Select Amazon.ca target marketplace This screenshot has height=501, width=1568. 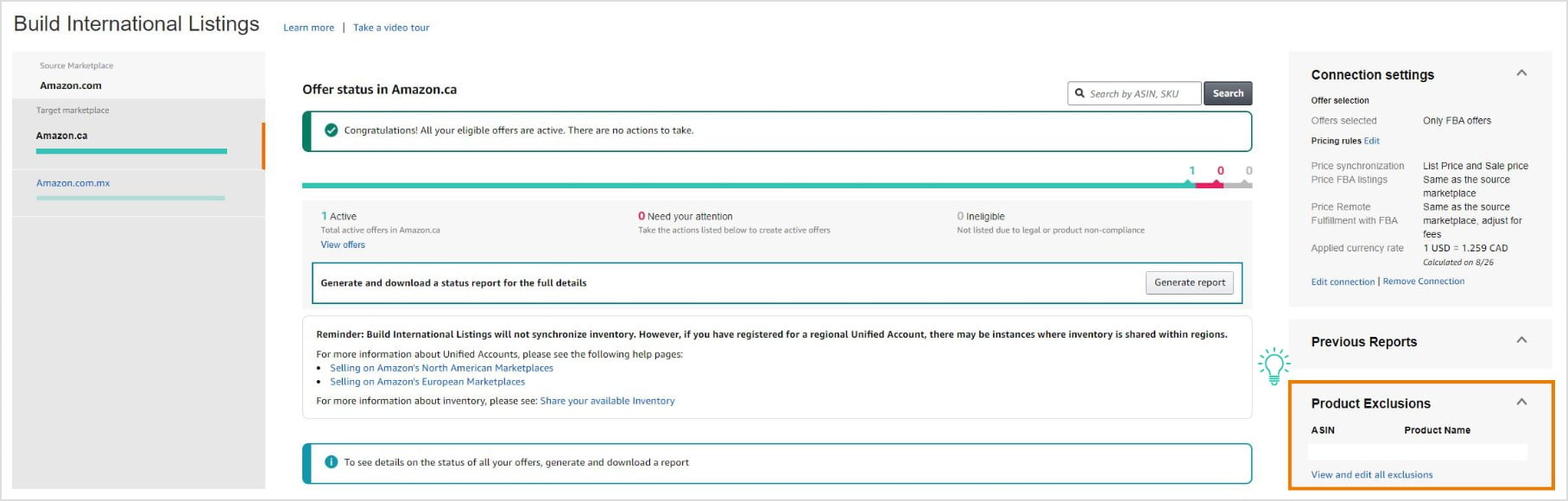tap(61, 136)
